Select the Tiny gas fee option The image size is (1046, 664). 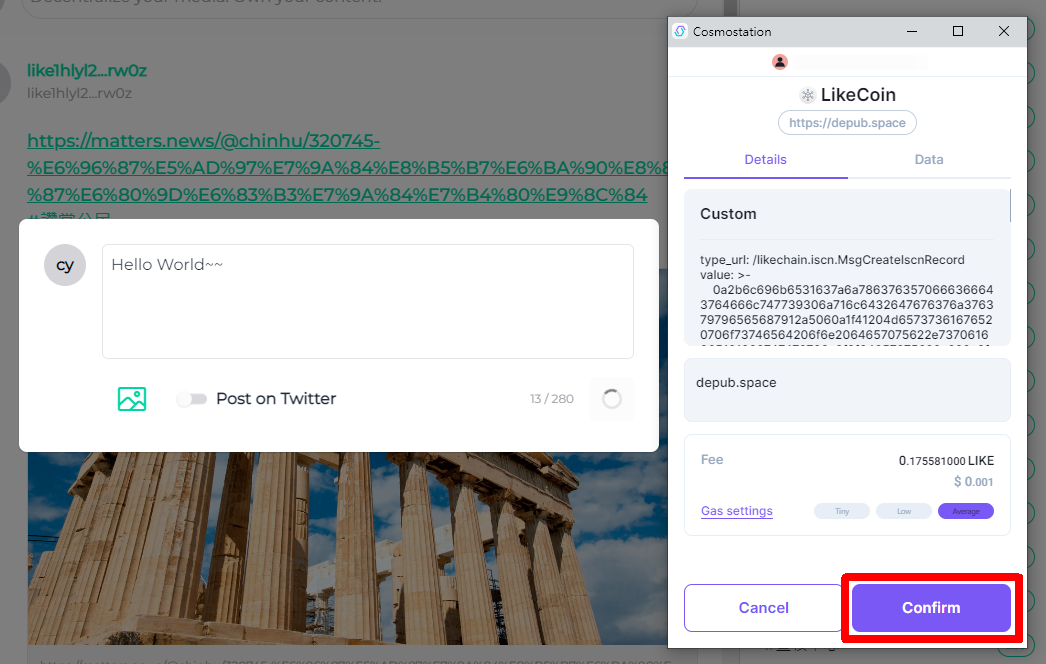pos(842,511)
